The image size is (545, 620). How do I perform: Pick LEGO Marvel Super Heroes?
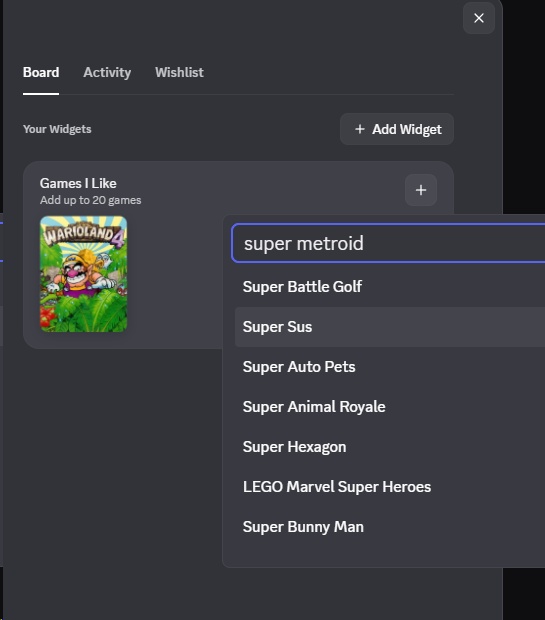tap(390, 487)
